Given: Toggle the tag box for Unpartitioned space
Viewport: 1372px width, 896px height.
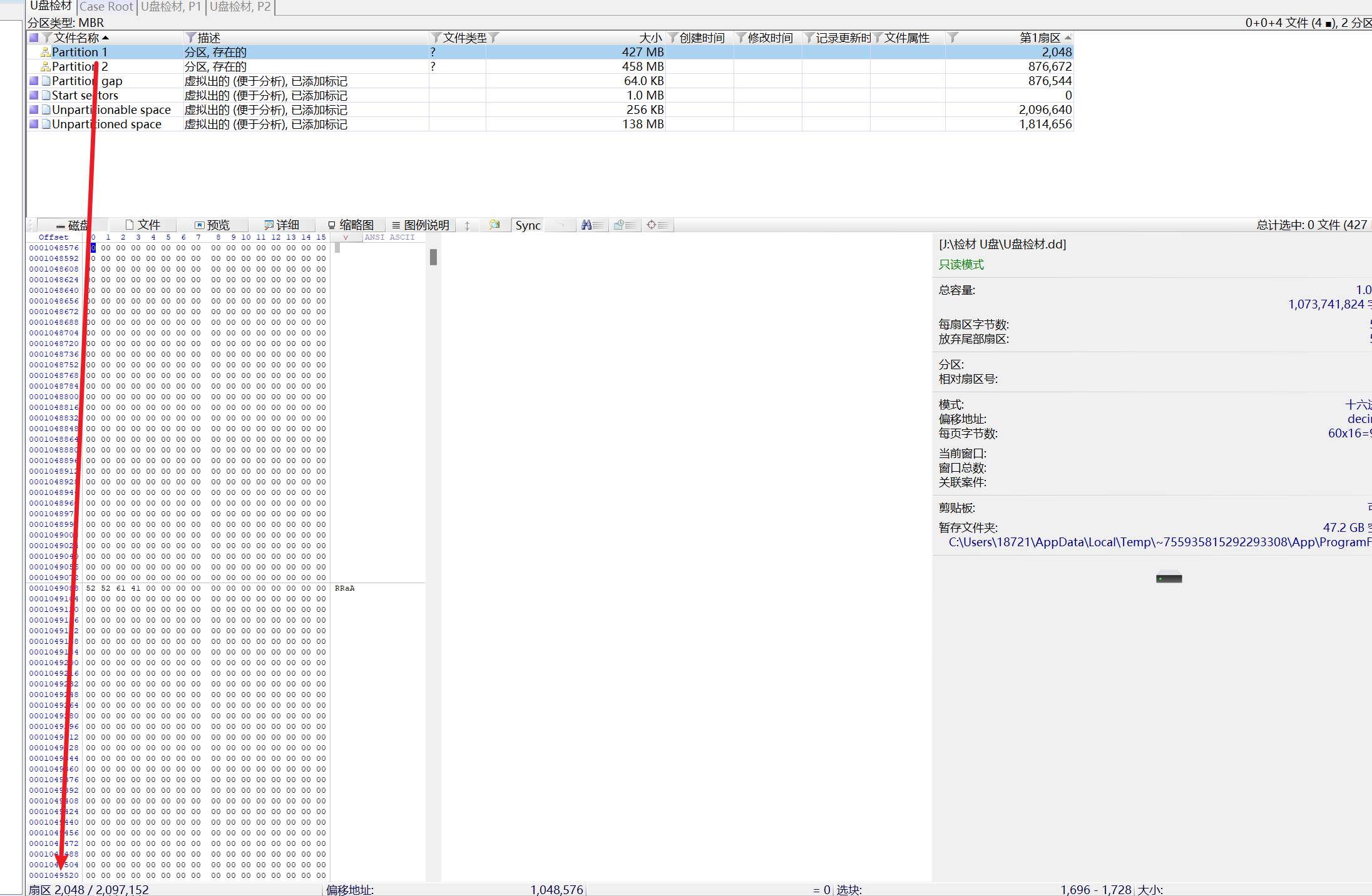Looking at the screenshot, I should [34, 125].
